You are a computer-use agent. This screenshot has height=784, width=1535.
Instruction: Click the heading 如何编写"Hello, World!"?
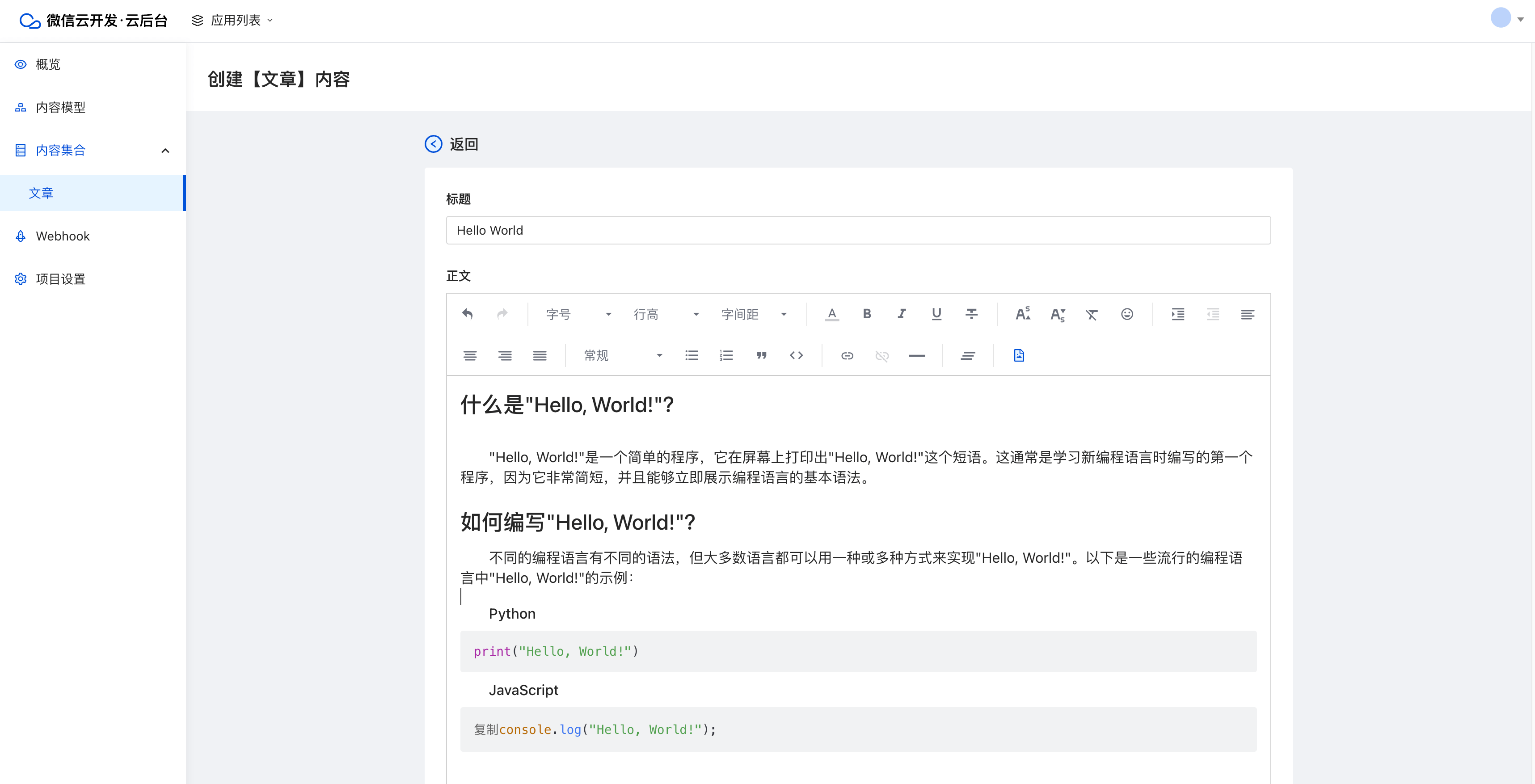[x=578, y=522]
